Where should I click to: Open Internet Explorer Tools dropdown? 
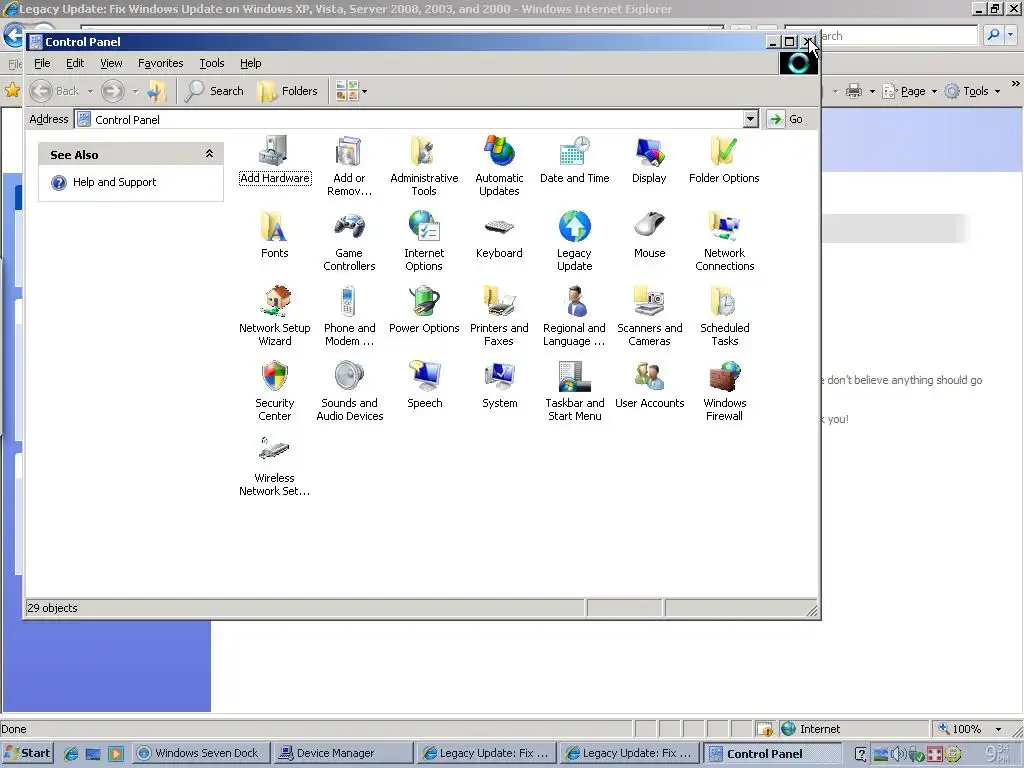[973, 91]
